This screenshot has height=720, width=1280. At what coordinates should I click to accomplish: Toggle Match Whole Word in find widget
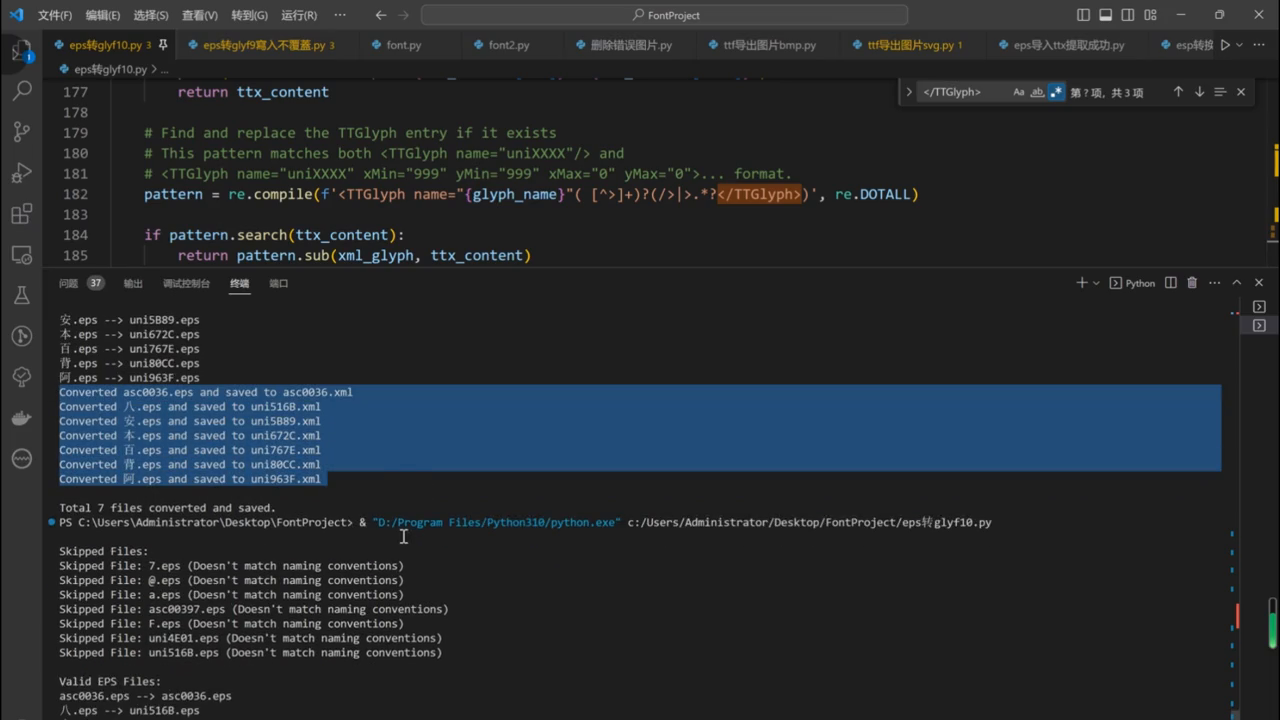[x=1037, y=92]
